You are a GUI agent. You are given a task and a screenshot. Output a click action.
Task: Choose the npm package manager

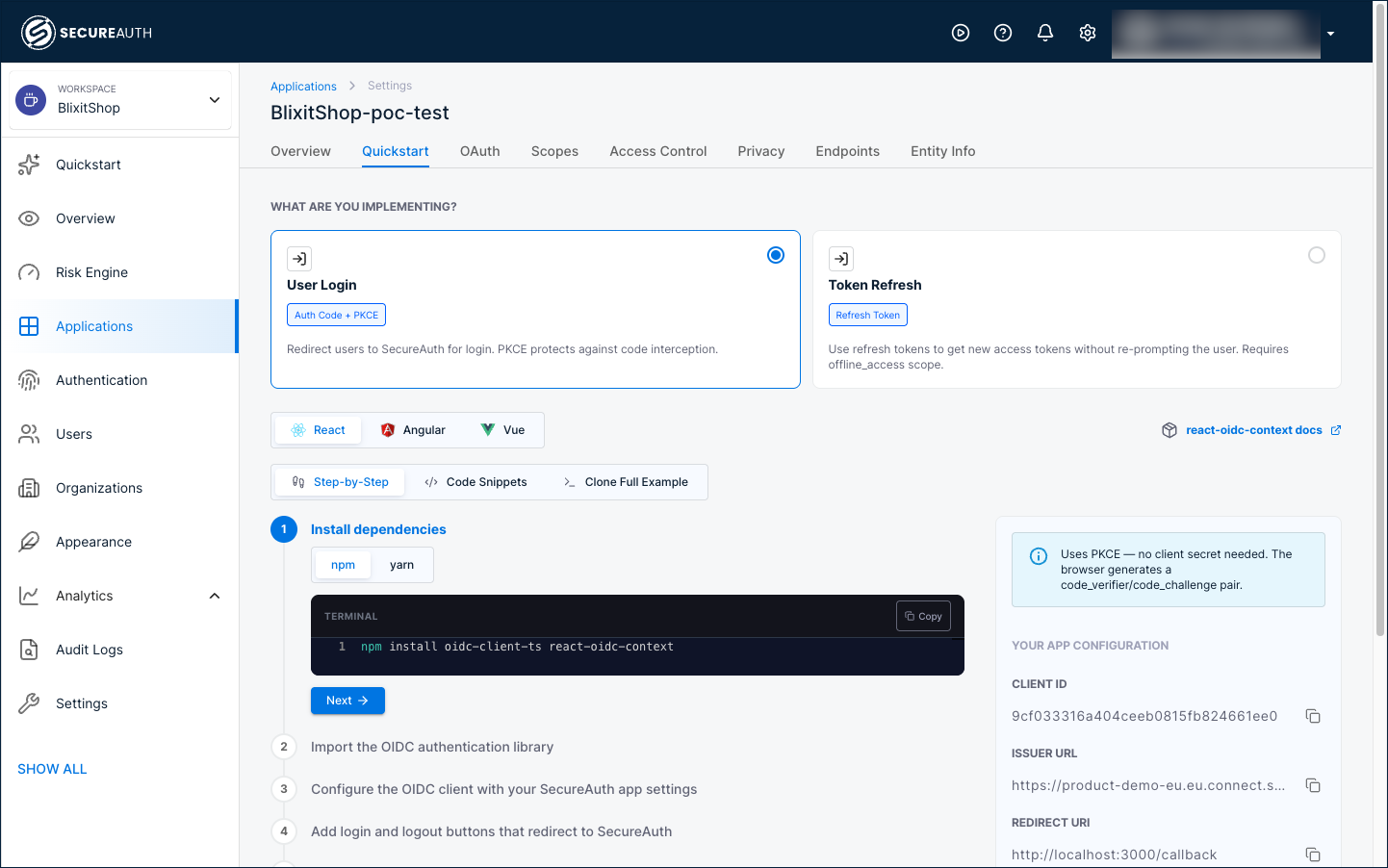[x=344, y=565]
